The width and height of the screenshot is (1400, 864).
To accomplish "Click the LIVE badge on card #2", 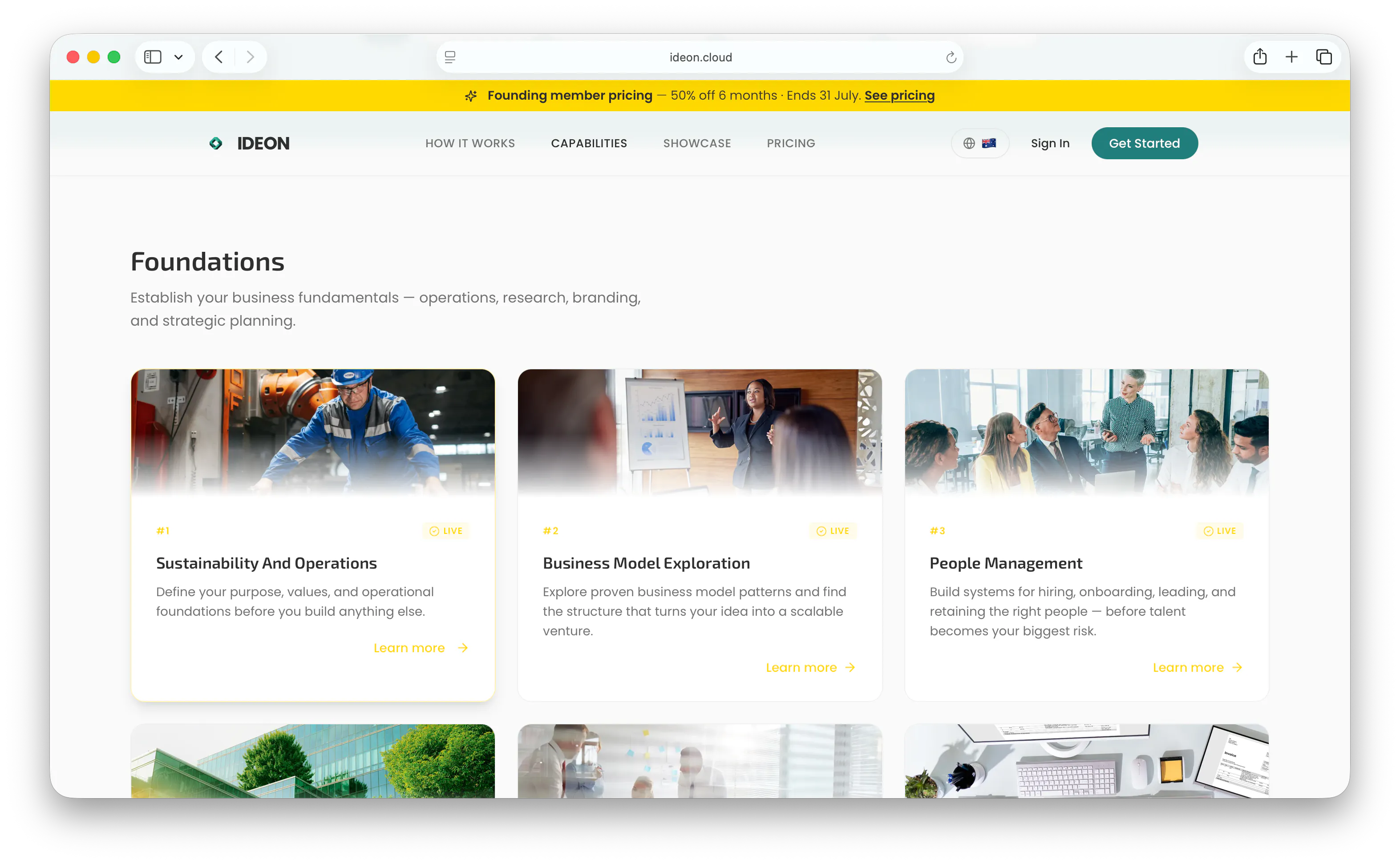I will (833, 531).
